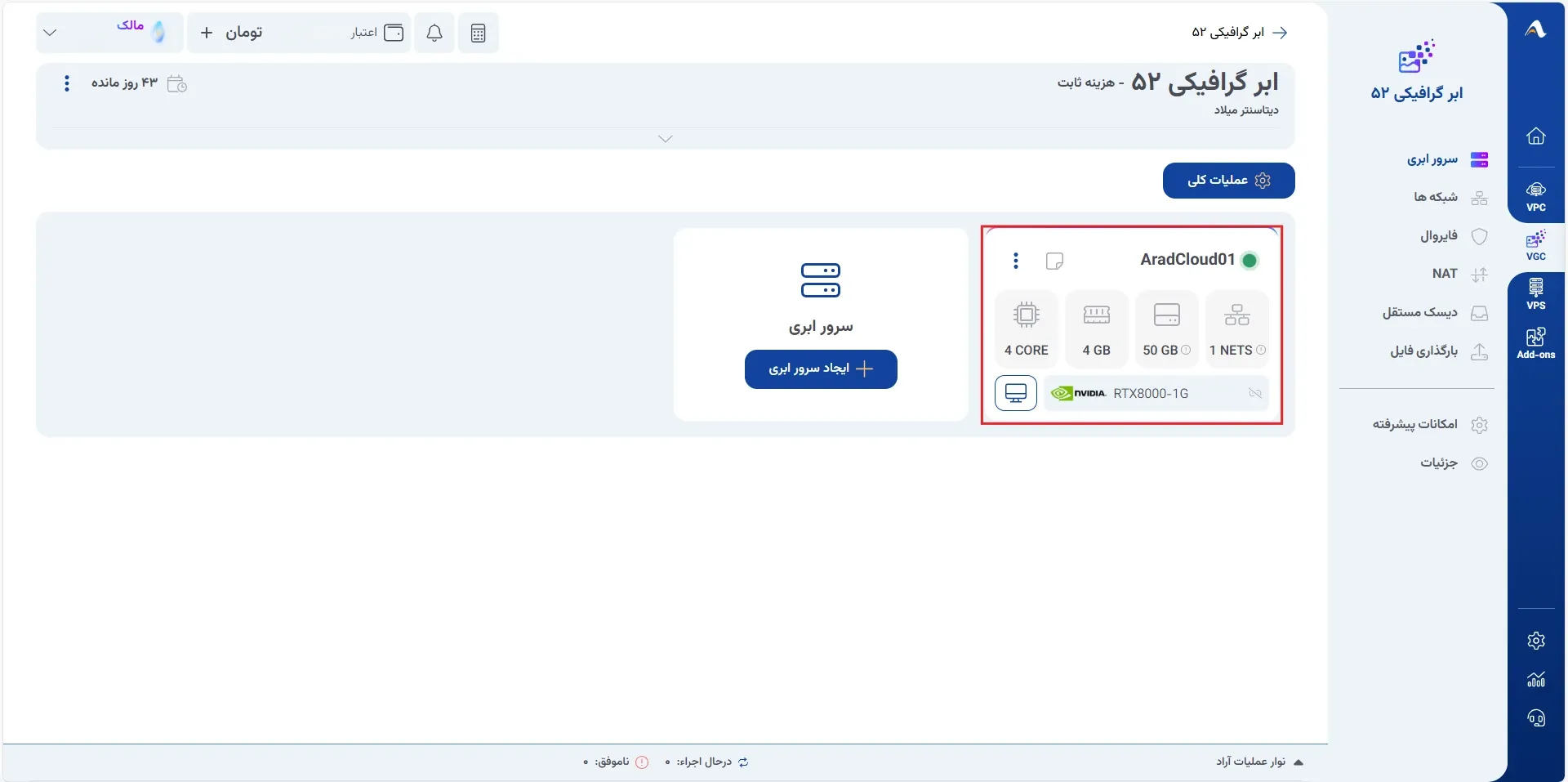Open the console monitor icon of AradCloud01
Image resolution: width=1568 pixels, height=782 pixels.
pyautogui.click(x=1016, y=393)
